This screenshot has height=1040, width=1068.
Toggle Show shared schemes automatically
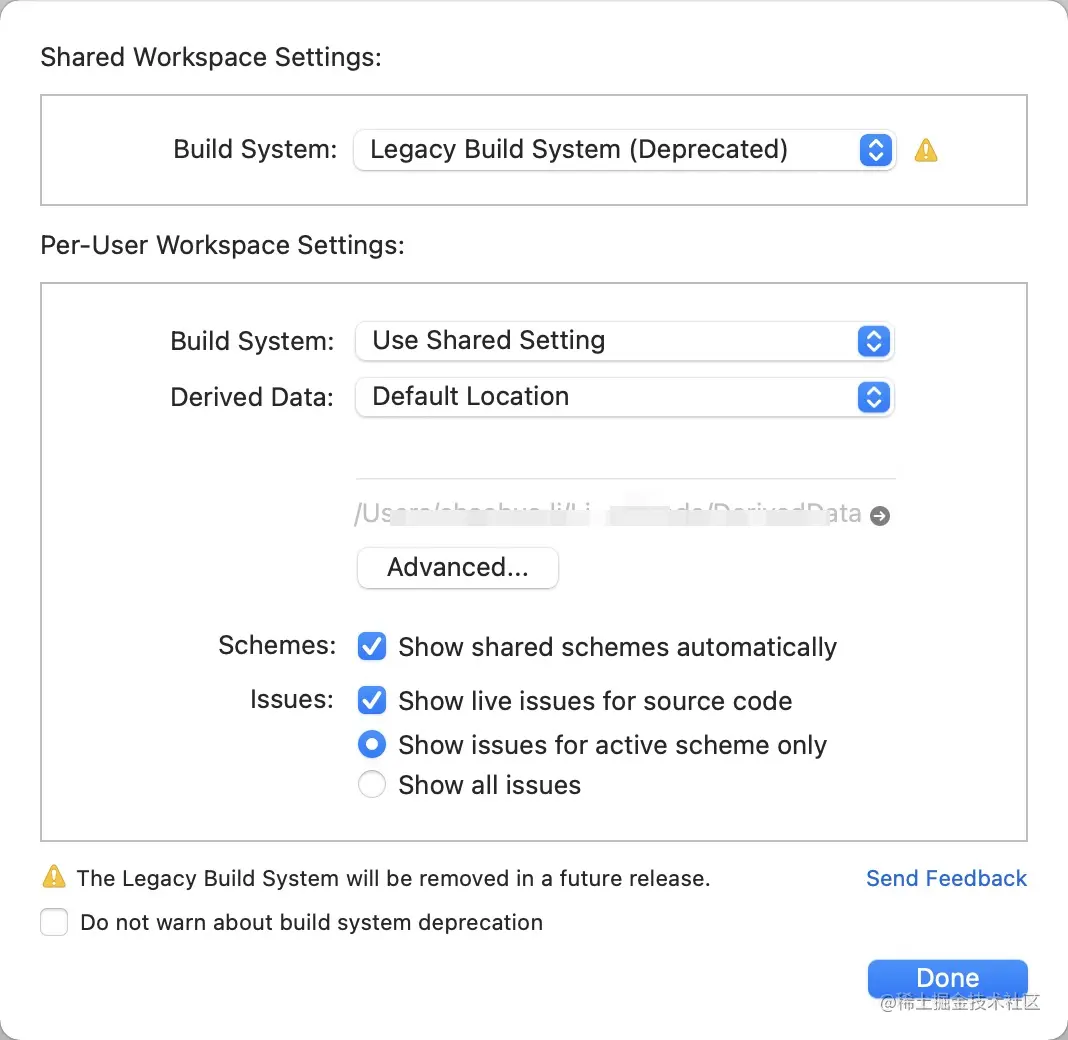[x=372, y=647]
